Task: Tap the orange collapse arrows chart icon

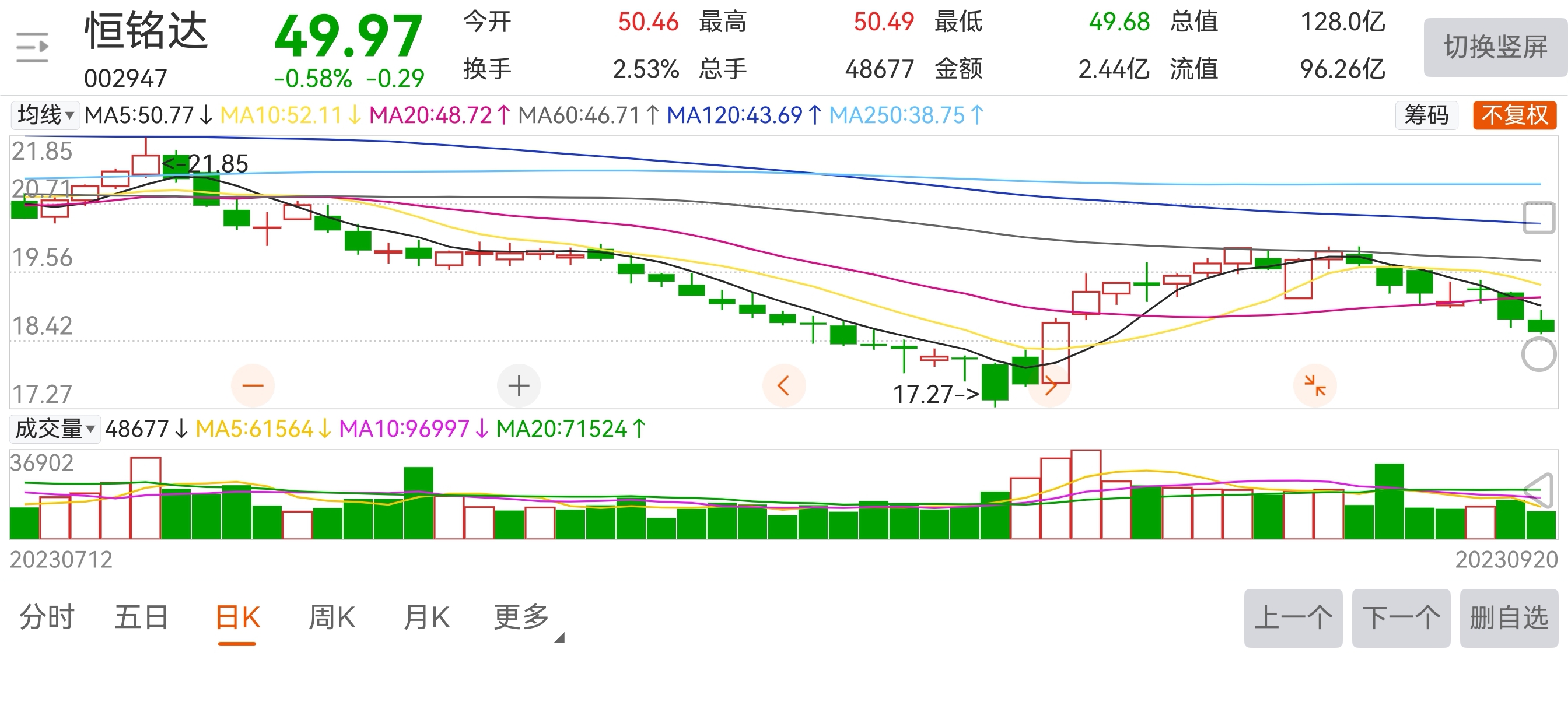Action: [1315, 385]
